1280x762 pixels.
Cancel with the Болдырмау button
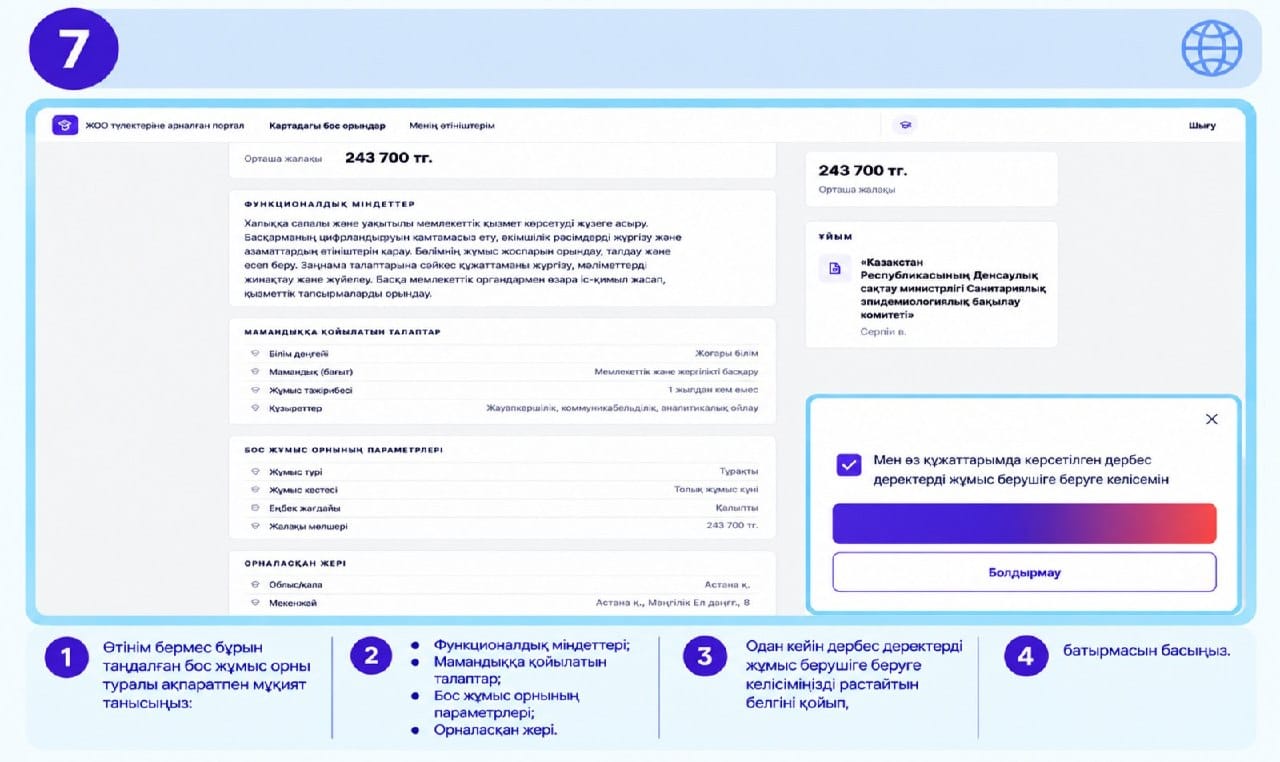(1024, 573)
